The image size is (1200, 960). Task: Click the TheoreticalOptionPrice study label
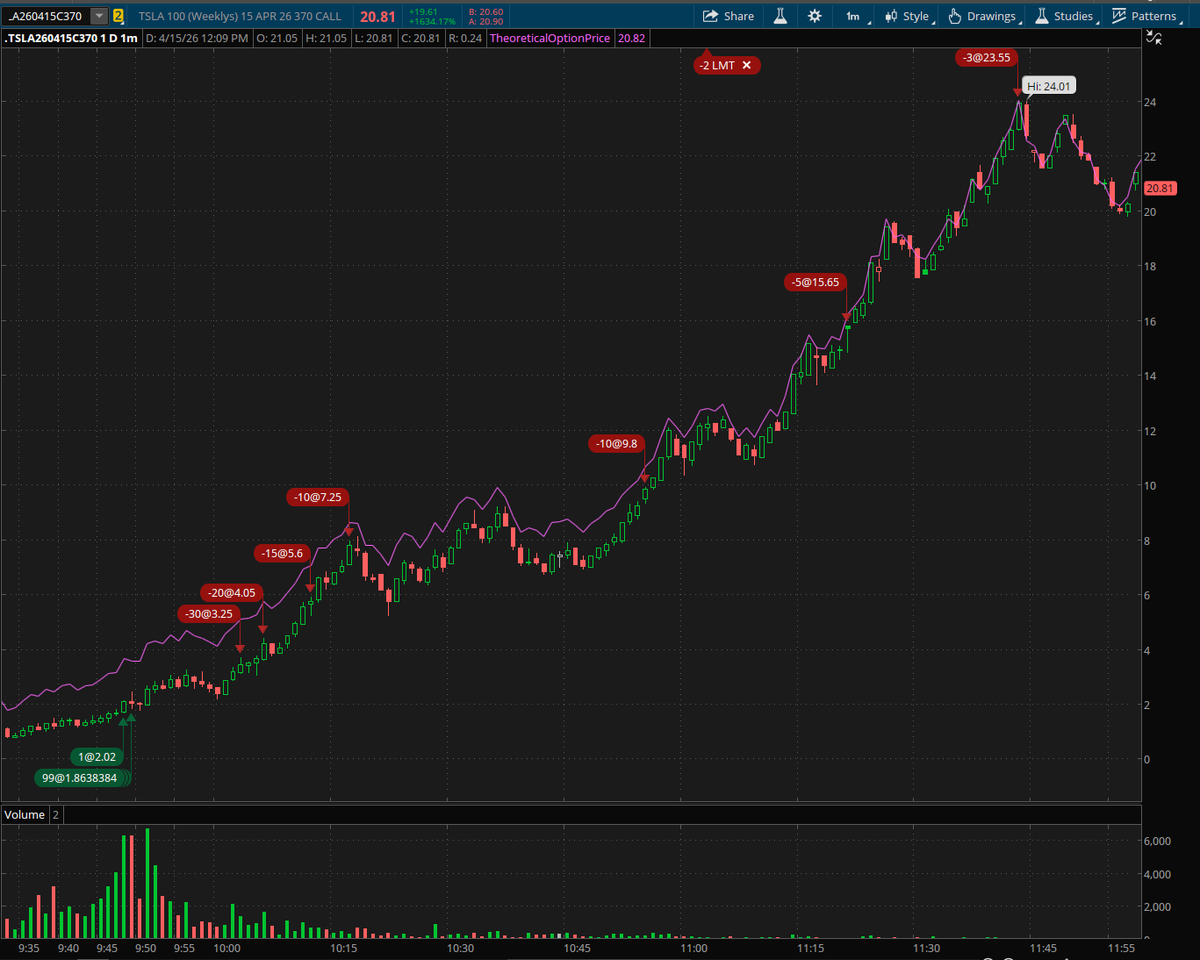[551, 38]
